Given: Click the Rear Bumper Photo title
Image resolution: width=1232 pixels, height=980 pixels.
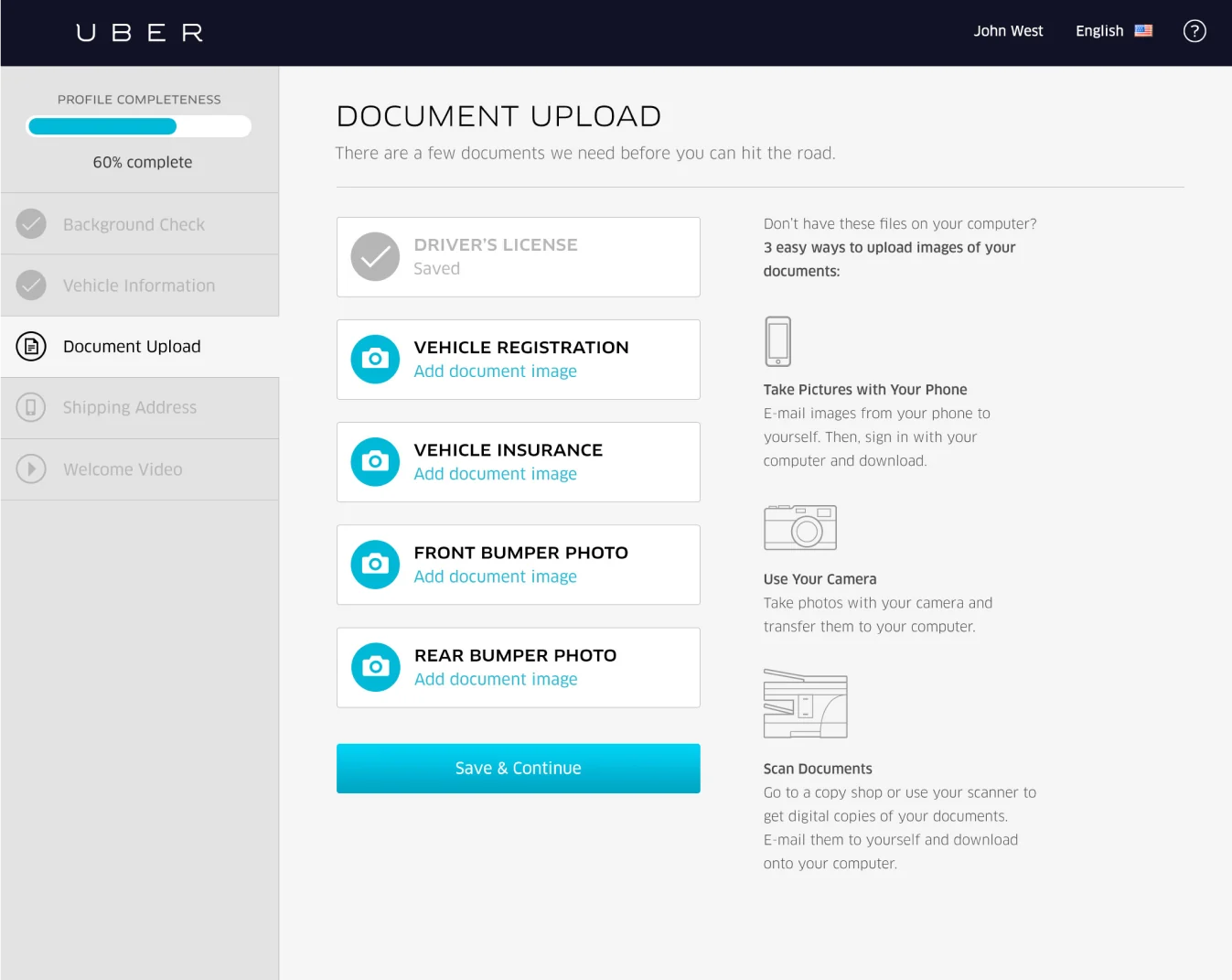Looking at the screenshot, I should 516,655.
